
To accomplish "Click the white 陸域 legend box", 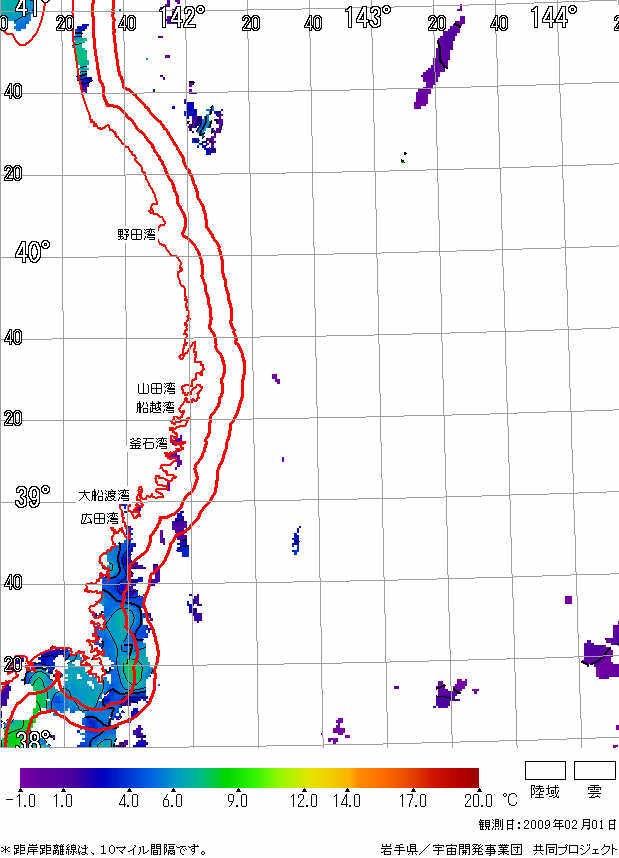I will pos(545,770).
